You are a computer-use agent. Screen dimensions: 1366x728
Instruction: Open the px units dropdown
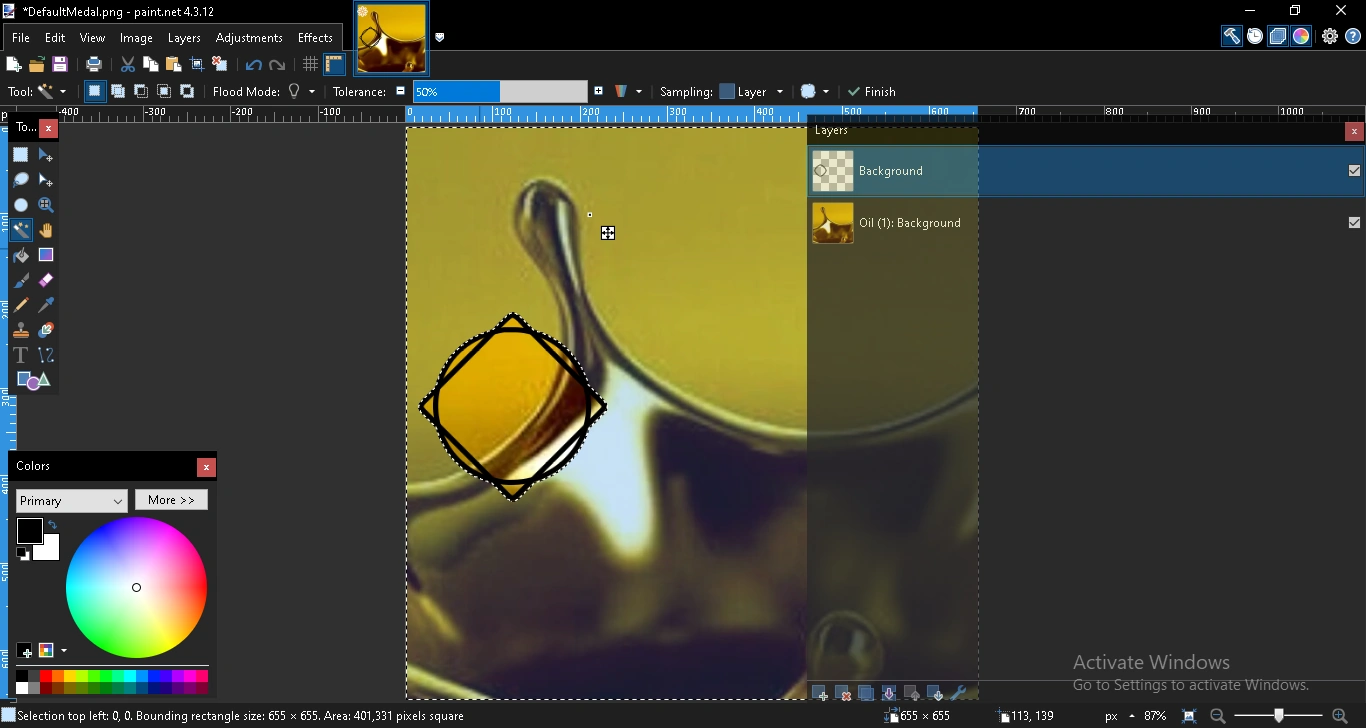tap(1120, 716)
